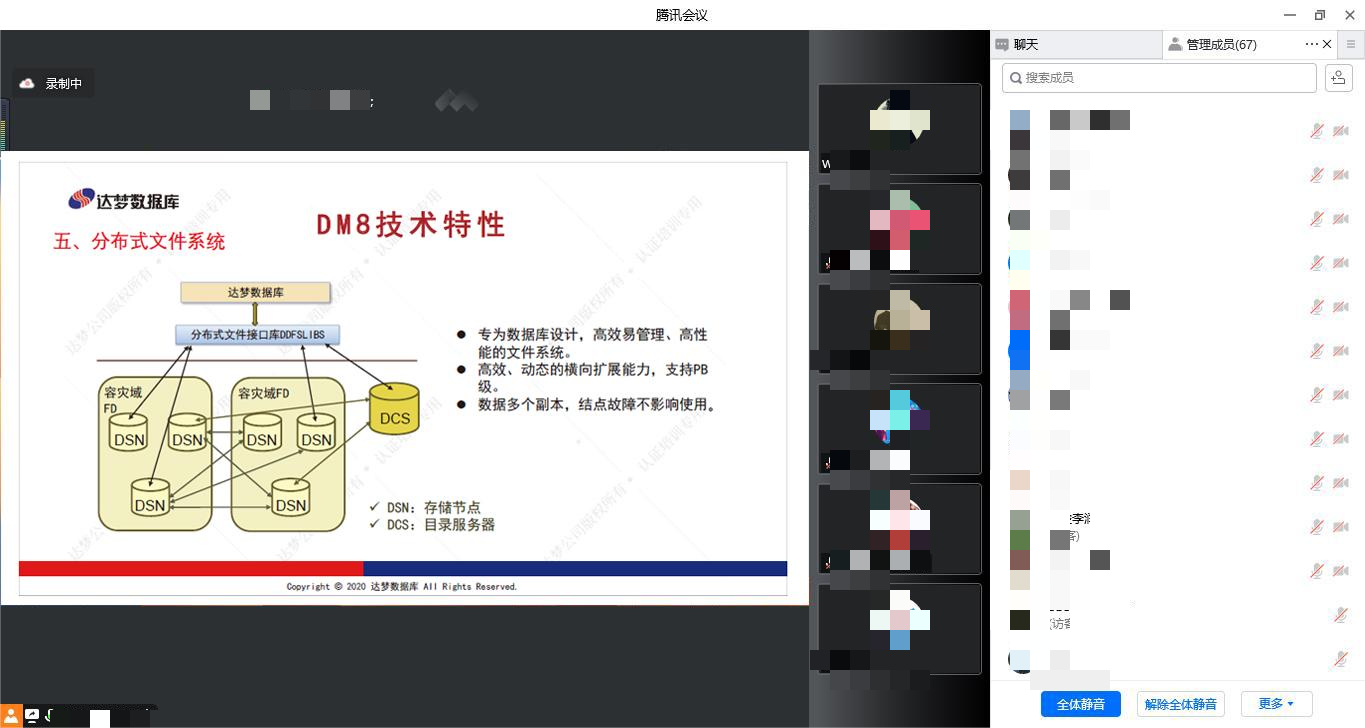This screenshot has height=728, width=1365.
Task: Click the screen share icon in the bottom toolbar
Action: [33, 716]
